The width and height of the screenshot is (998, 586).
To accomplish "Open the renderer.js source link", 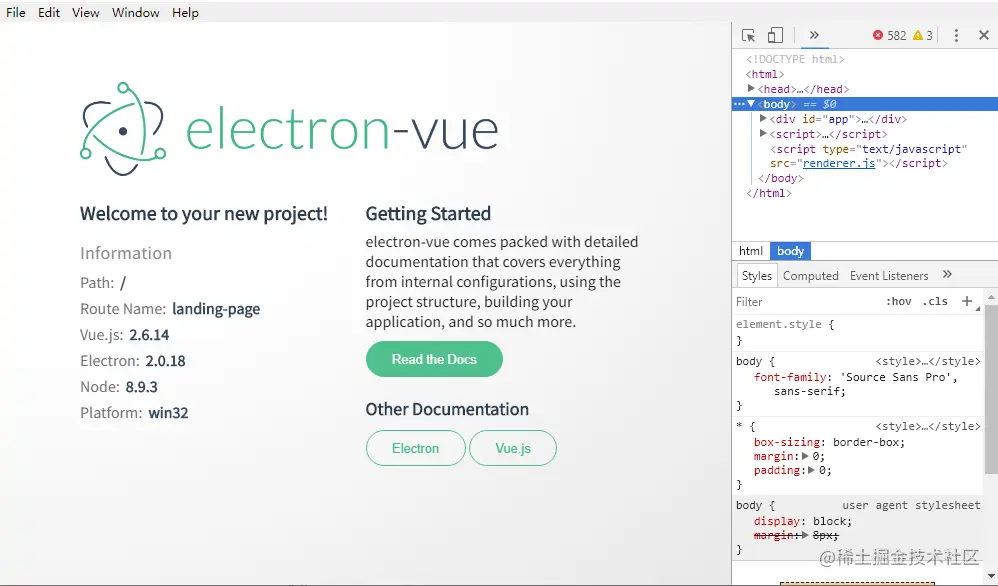I will (x=839, y=164).
